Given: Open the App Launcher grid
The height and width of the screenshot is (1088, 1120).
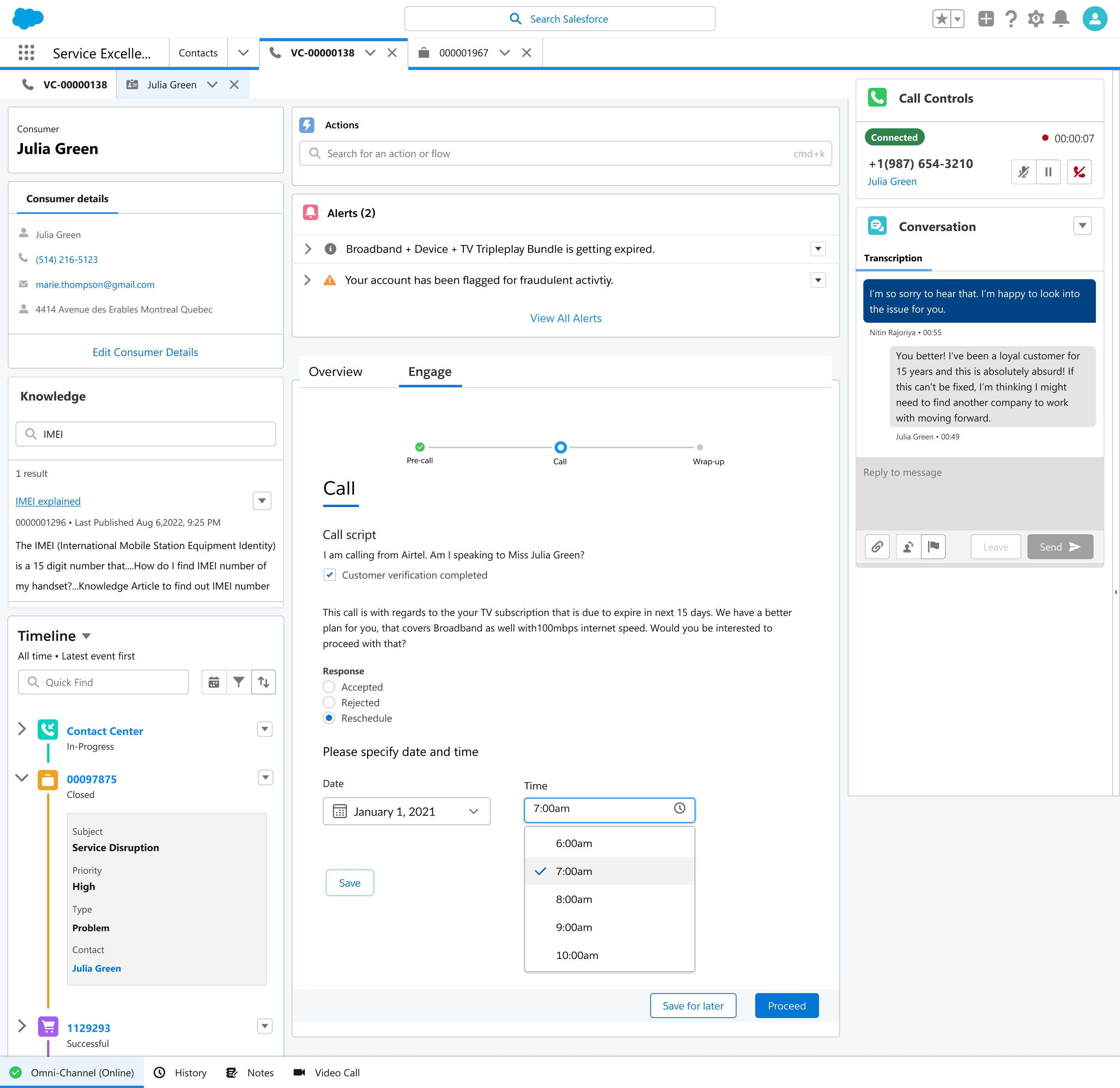Looking at the screenshot, I should click(26, 52).
